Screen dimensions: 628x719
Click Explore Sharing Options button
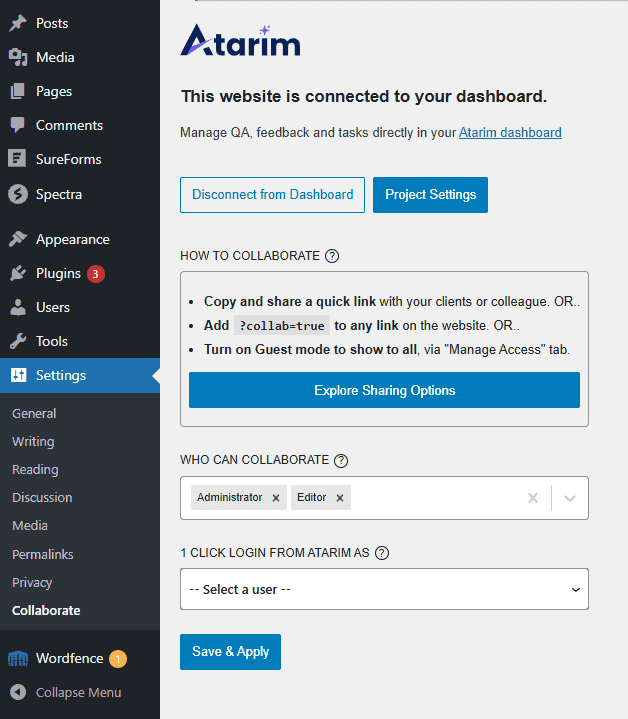pos(384,390)
